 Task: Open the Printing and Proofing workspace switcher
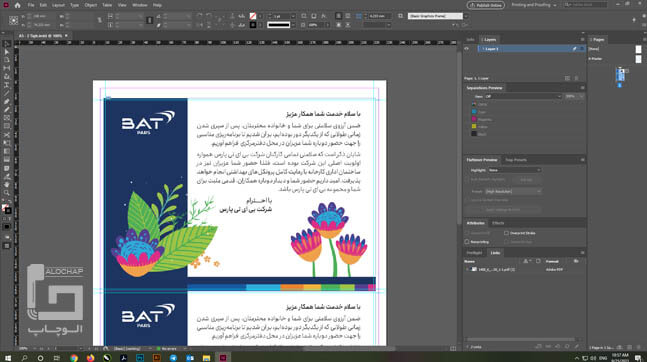tap(534, 5)
